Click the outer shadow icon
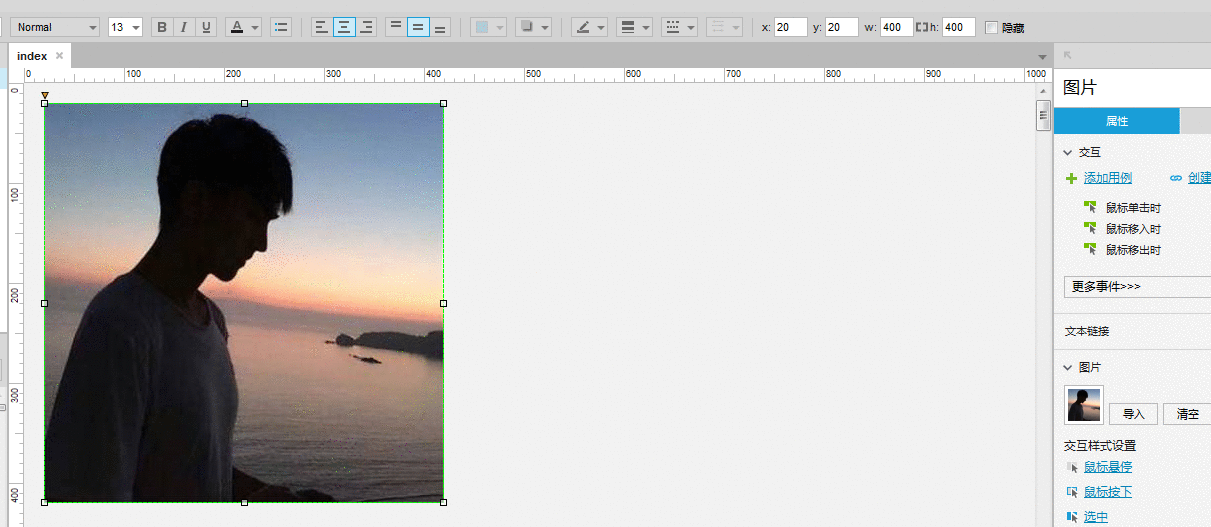Image resolution: width=1211 pixels, height=527 pixels. (526, 27)
